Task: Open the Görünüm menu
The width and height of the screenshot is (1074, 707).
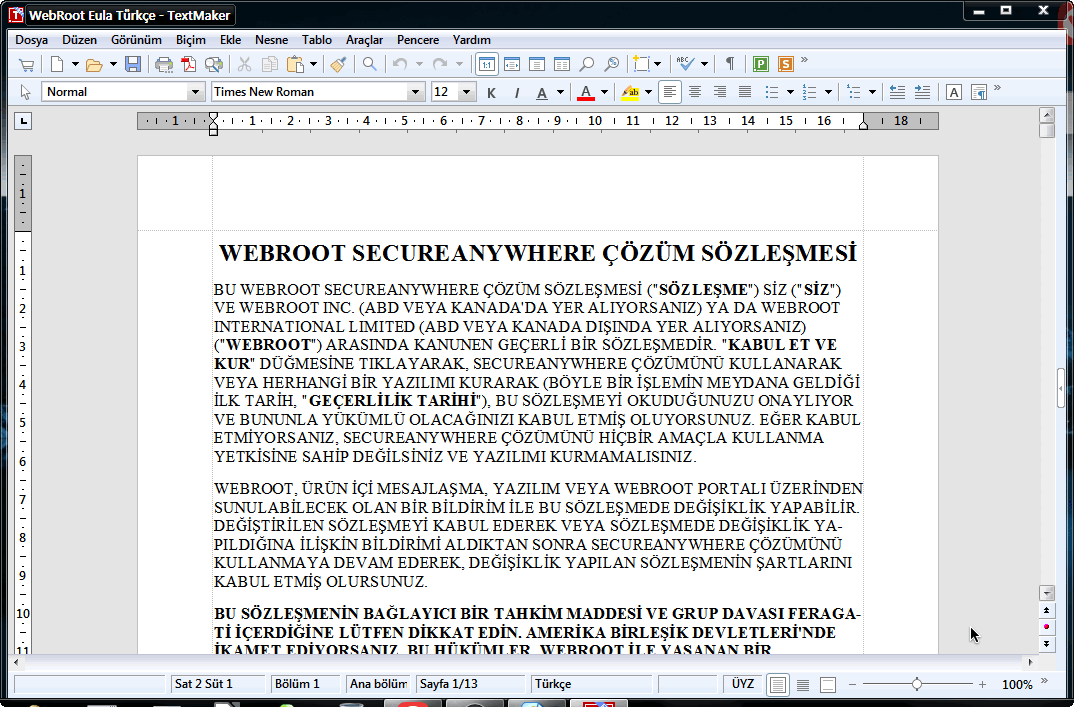Action: (x=136, y=40)
